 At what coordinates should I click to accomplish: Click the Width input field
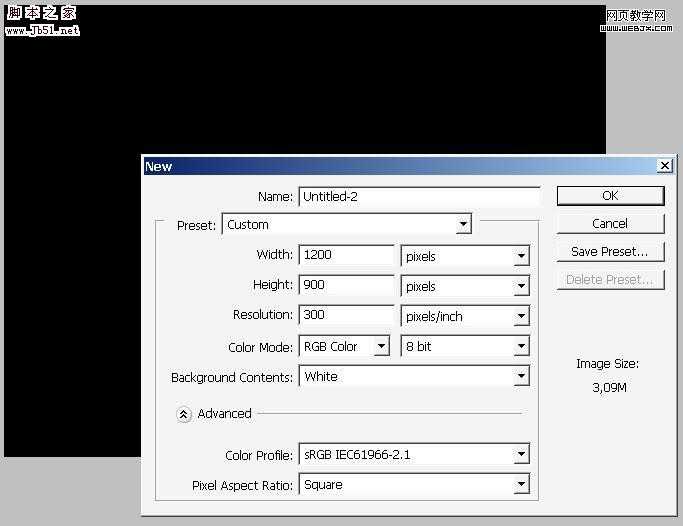346,255
